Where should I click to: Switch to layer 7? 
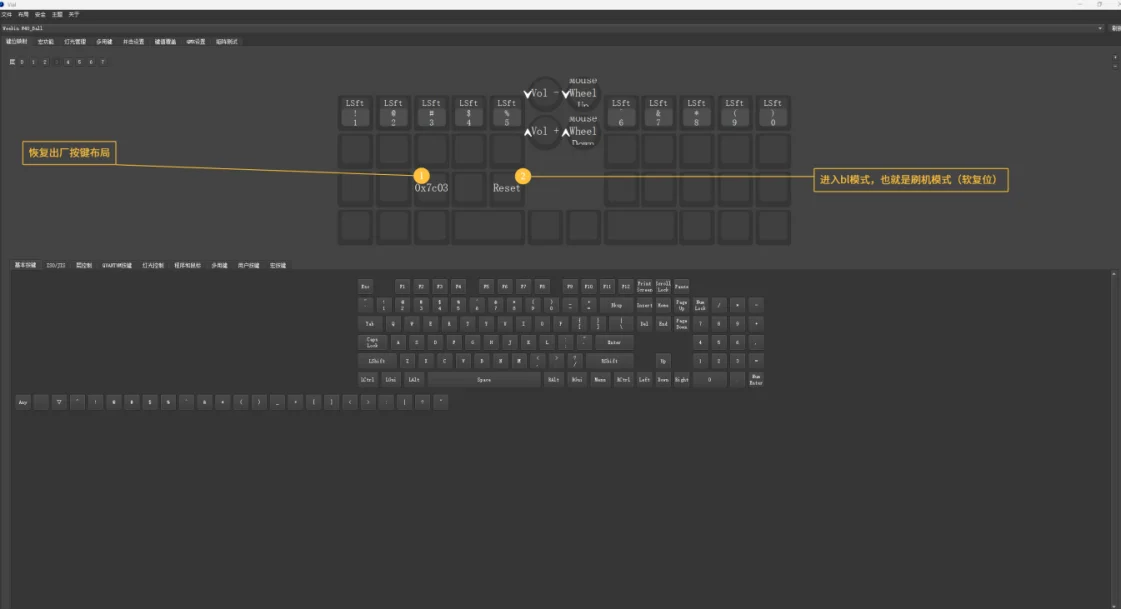coord(102,62)
